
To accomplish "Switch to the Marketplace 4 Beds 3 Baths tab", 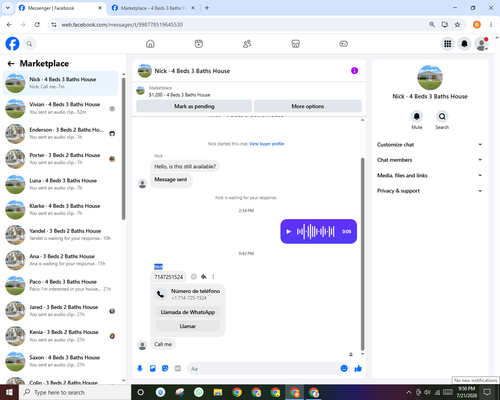I will tap(153, 8).
